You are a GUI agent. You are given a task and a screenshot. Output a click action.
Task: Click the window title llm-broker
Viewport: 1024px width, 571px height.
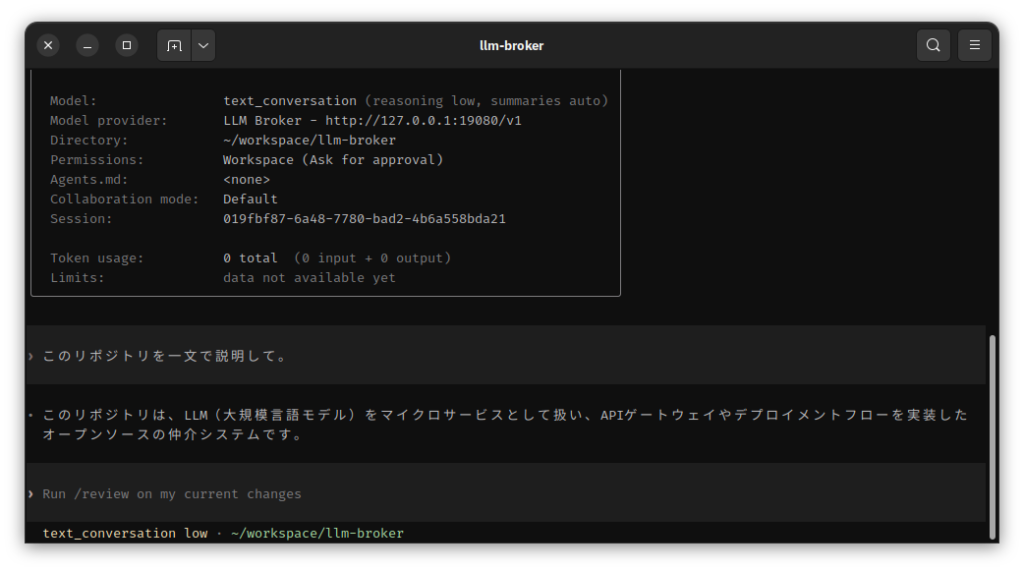511,46
